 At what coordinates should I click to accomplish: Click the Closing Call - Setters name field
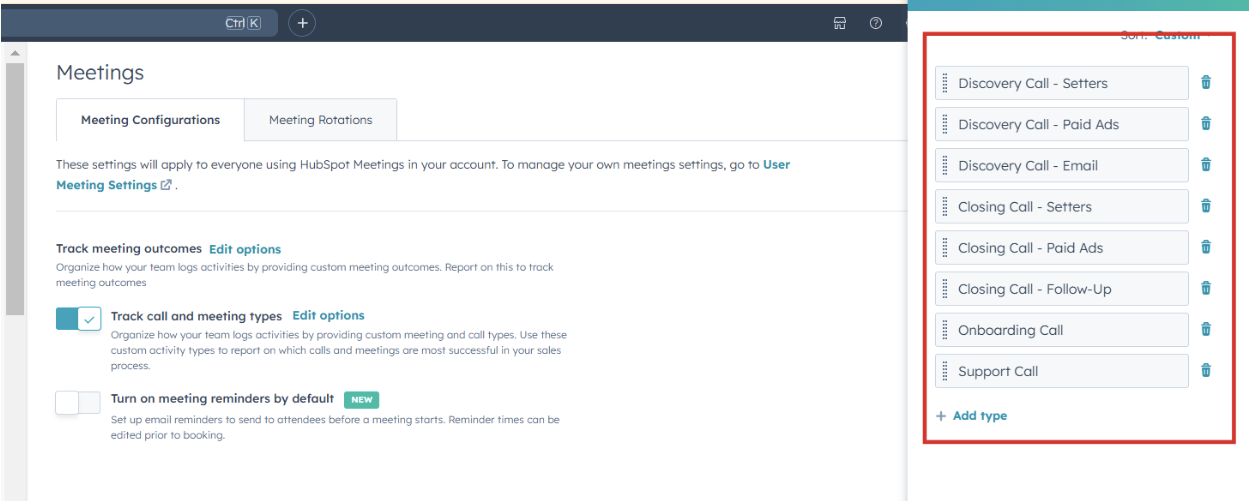[1062, 207]
